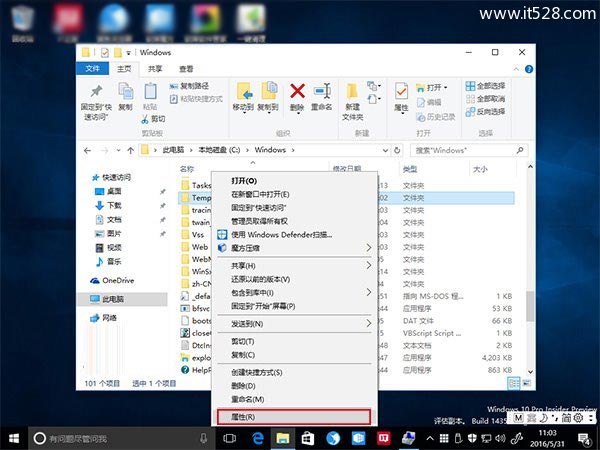This screenshot has width=600, height=450.
Task: Collapse the ribbon with the chevron
Action: click(516, 69)
